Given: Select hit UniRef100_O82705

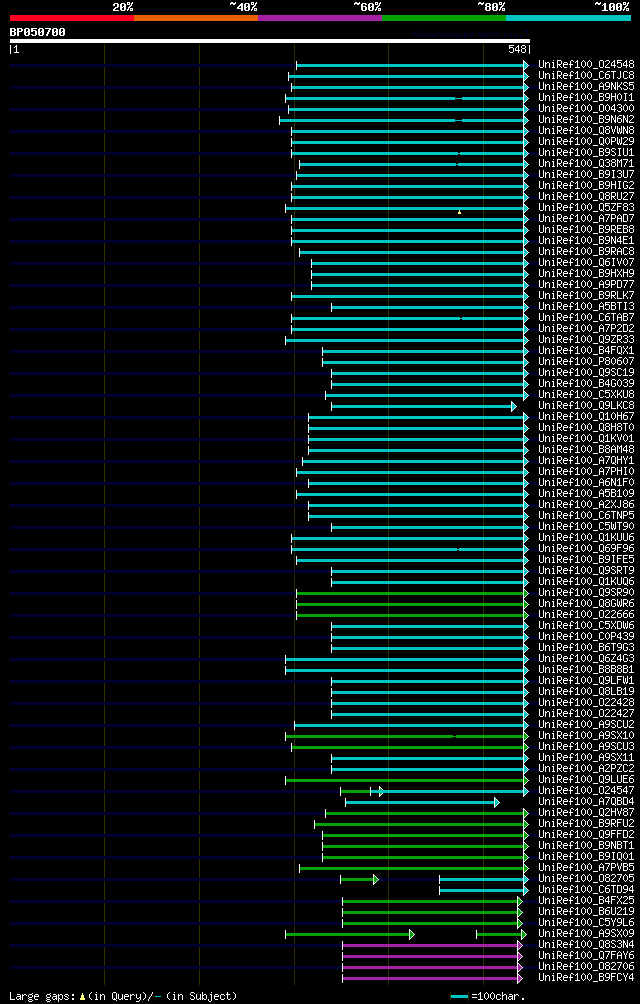Looking at the screenshot, I should pyautogui.click(x=586, y=878).
